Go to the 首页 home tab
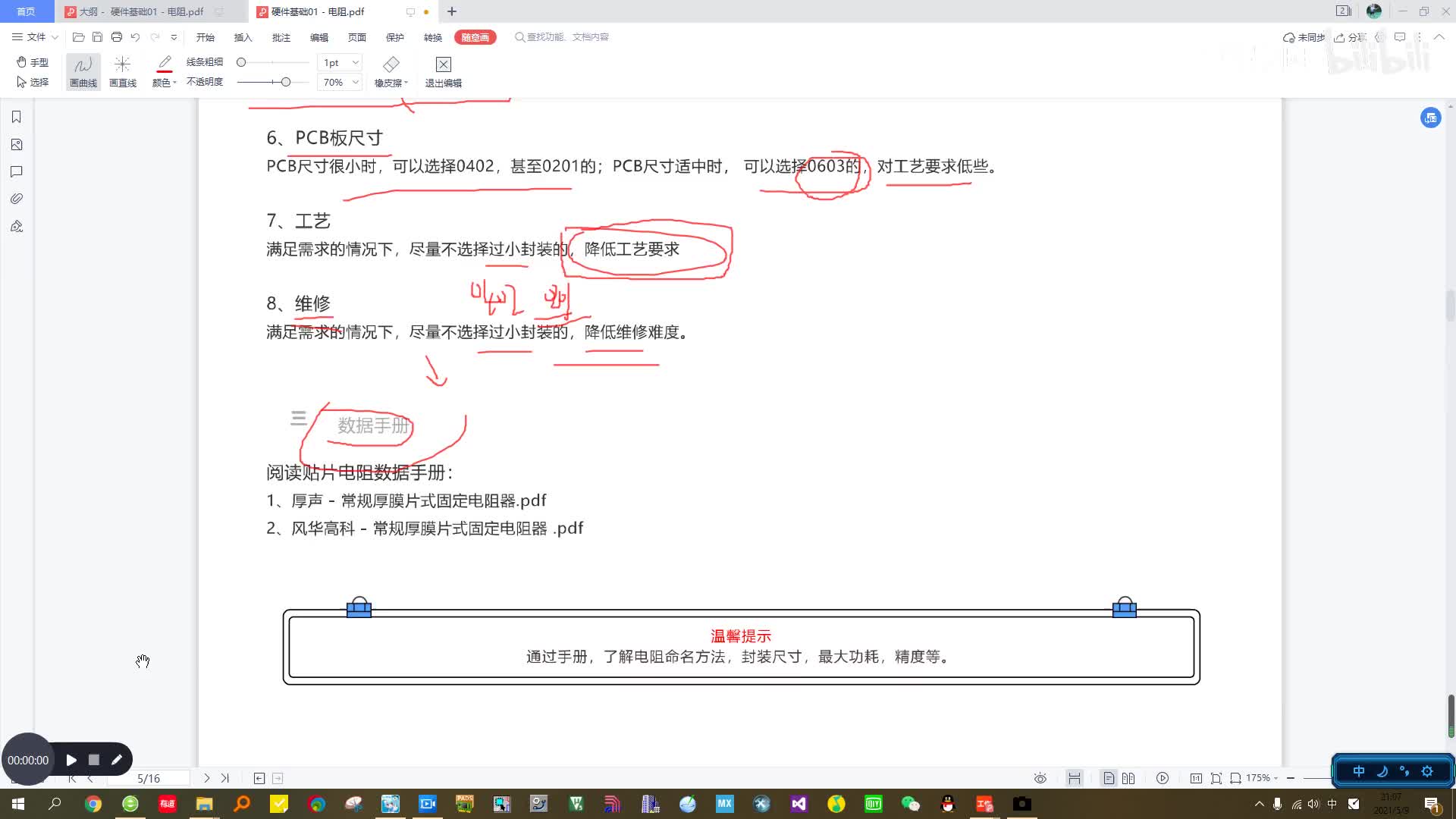The width and height of the screenshot is (1456, 819). pos(27,11)
